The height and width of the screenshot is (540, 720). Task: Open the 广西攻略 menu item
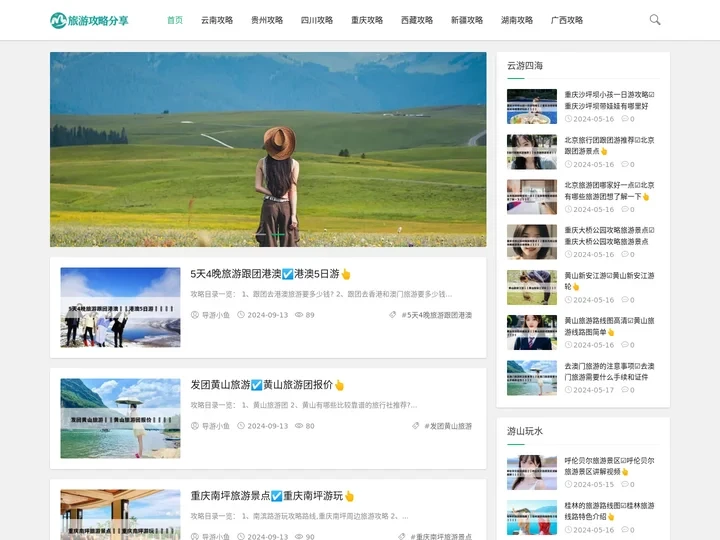(567, 20)
